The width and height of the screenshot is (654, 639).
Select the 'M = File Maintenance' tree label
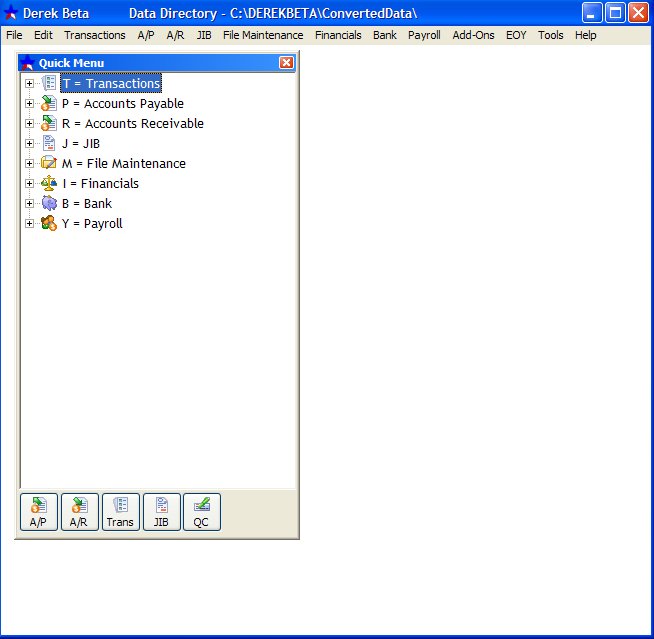click(124, 164)
